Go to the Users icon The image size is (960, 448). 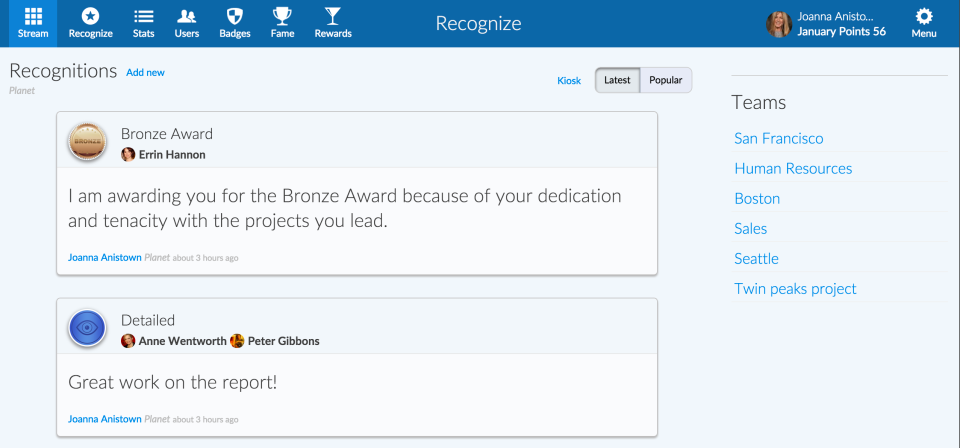point(186,17)
